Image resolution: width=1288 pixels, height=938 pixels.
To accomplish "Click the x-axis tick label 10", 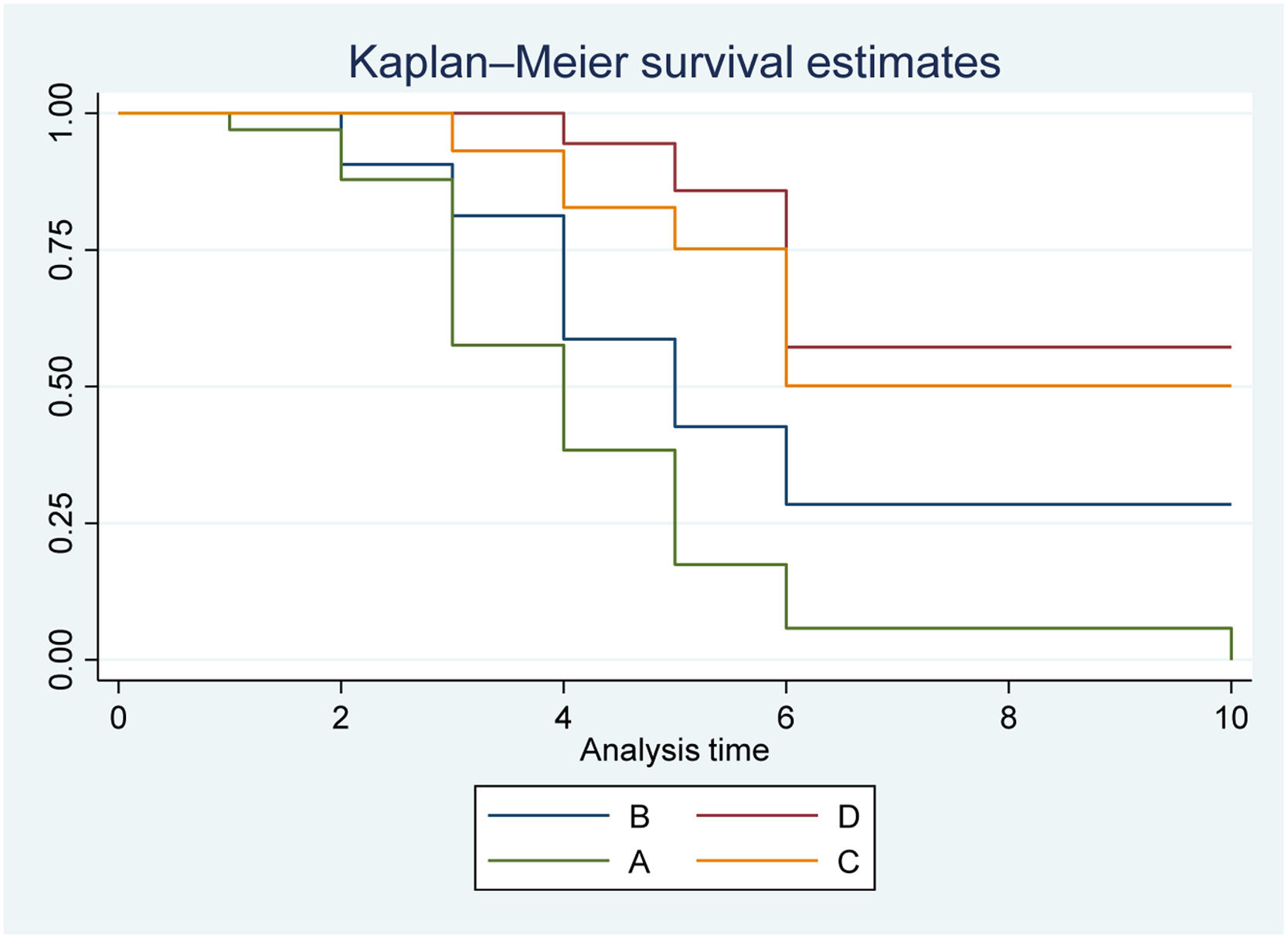I will pos(1231,718).
